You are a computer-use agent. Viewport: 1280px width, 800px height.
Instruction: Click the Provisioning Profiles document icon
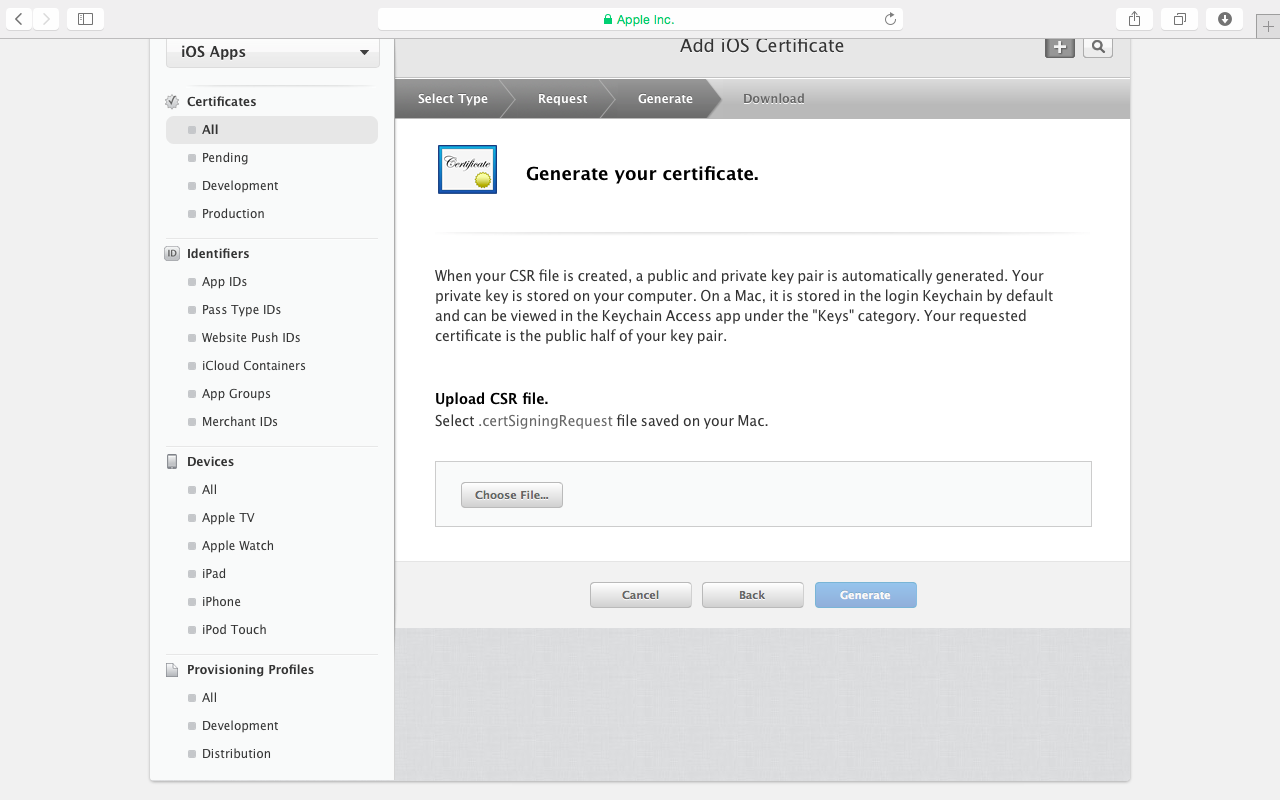[x=172, y=669]
